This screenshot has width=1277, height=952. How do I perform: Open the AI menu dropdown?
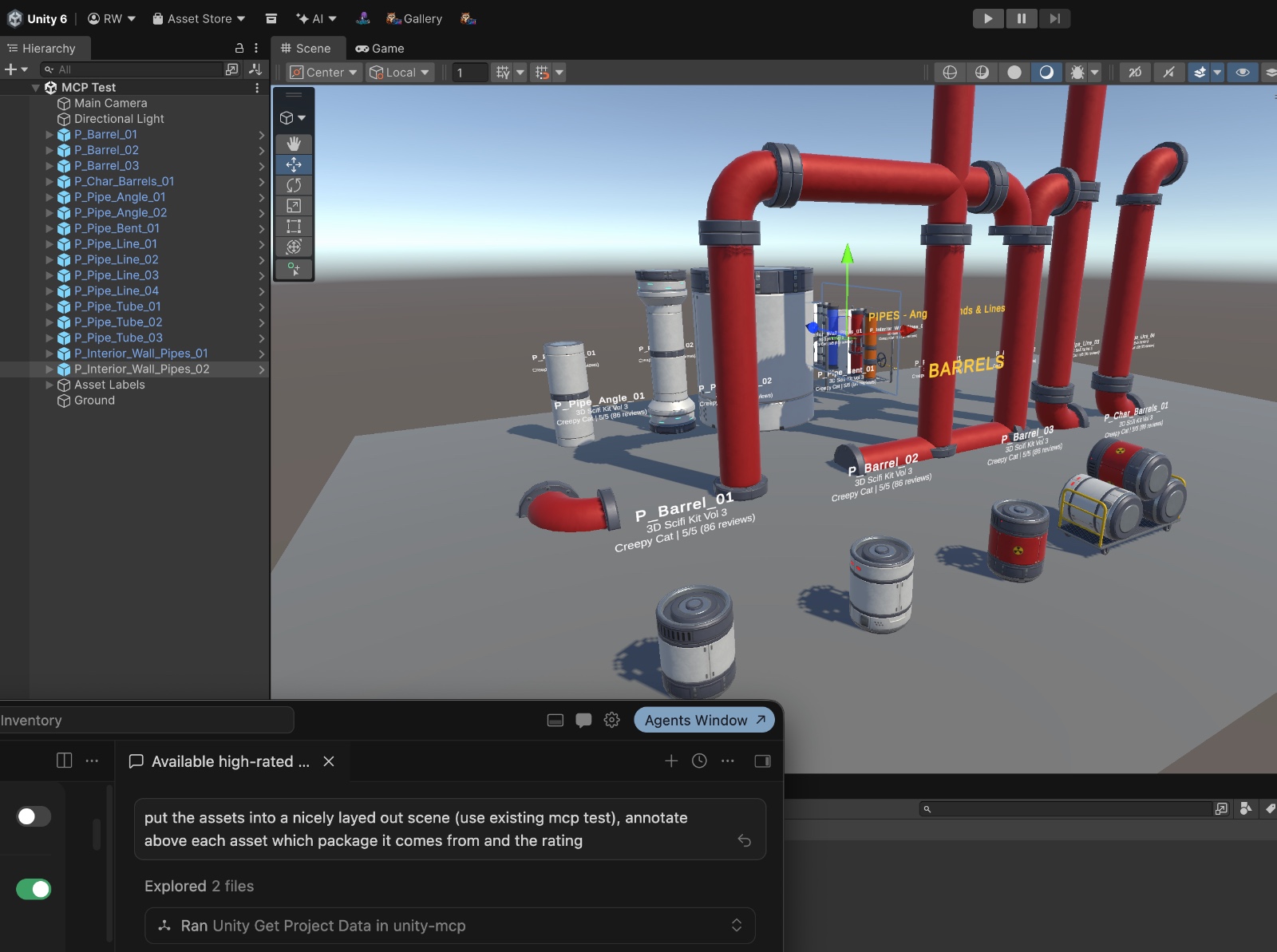[x=316, y=18]
